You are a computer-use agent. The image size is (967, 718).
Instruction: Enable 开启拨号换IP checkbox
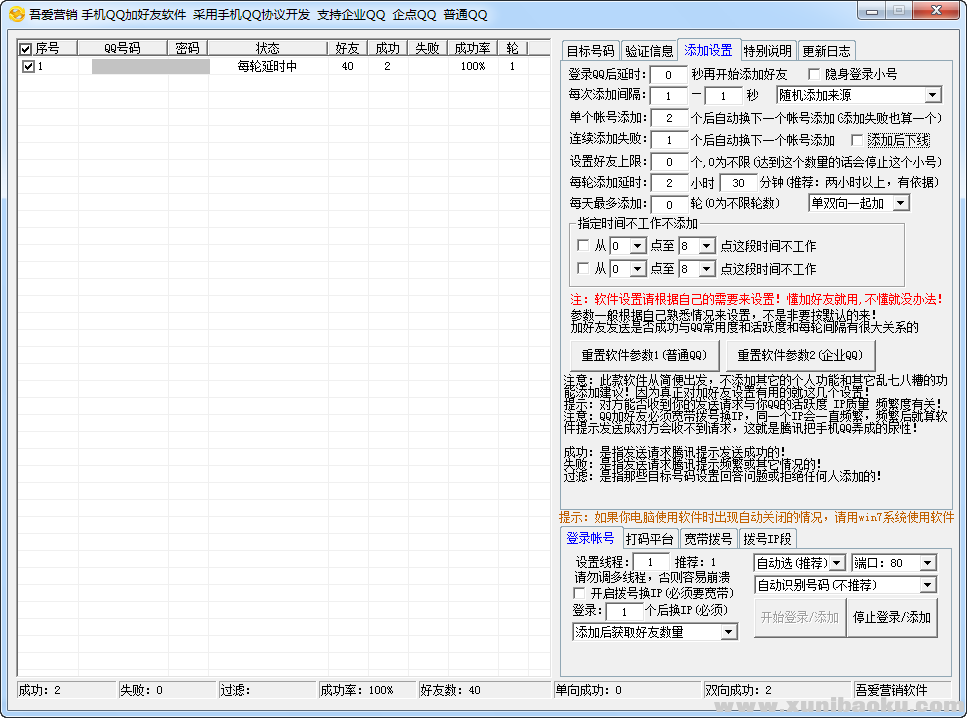[x=580, y=593]
